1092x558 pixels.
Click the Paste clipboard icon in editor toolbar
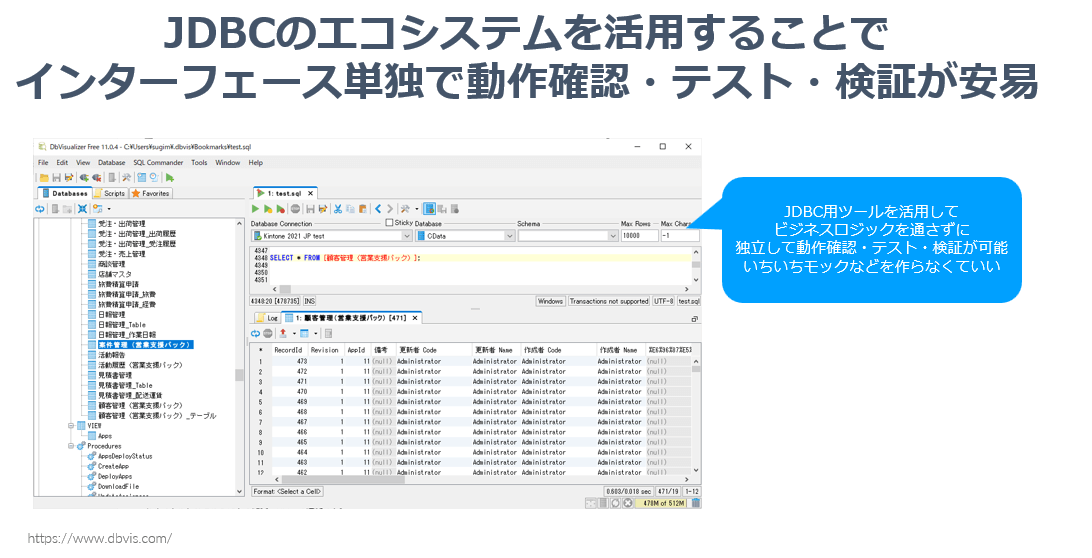(363, 208)
